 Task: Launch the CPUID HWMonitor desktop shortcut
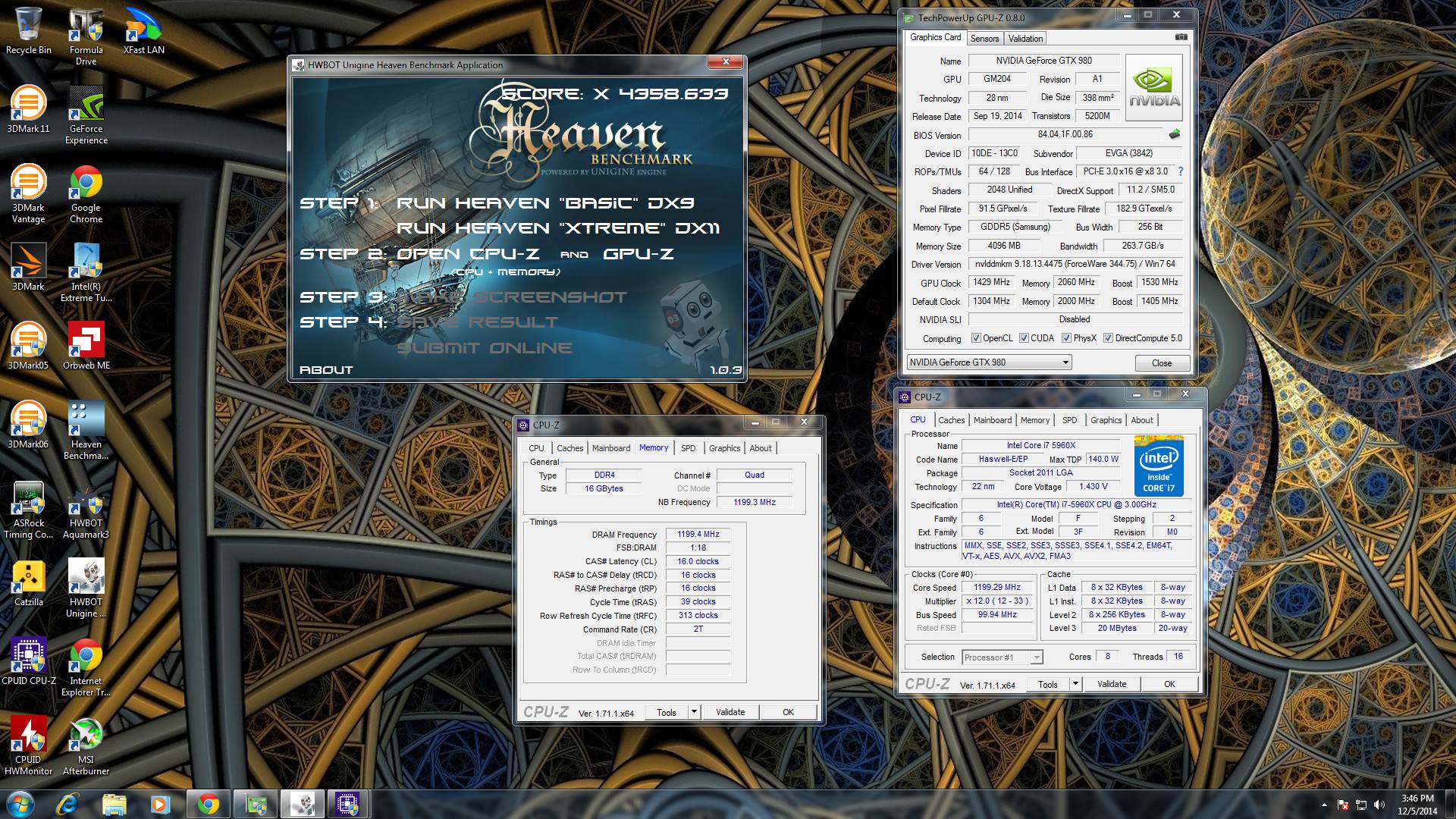tap(29, 746)
